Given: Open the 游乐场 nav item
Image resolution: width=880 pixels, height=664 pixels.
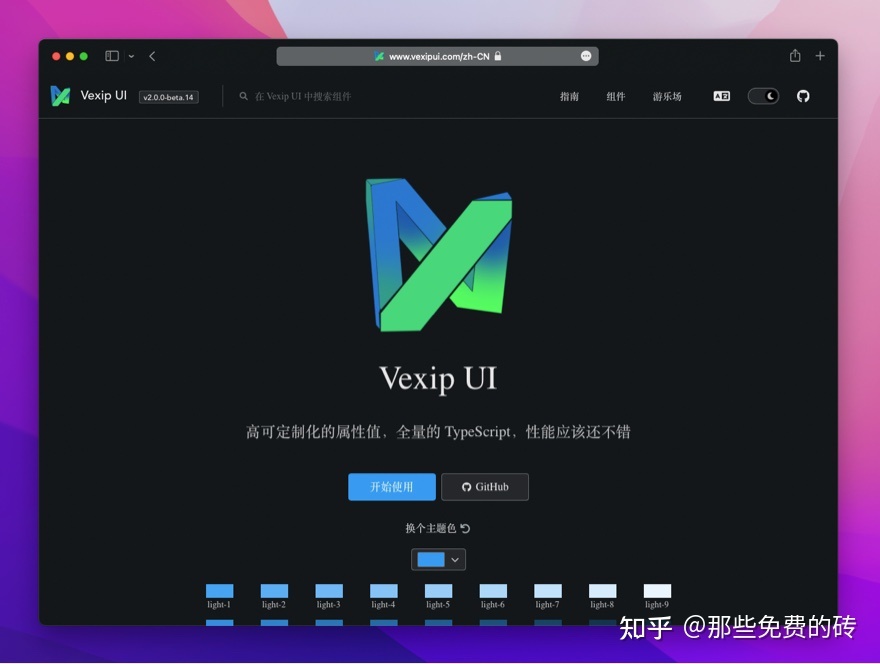Looking at the screenshot, I should (x=667, y=97).
